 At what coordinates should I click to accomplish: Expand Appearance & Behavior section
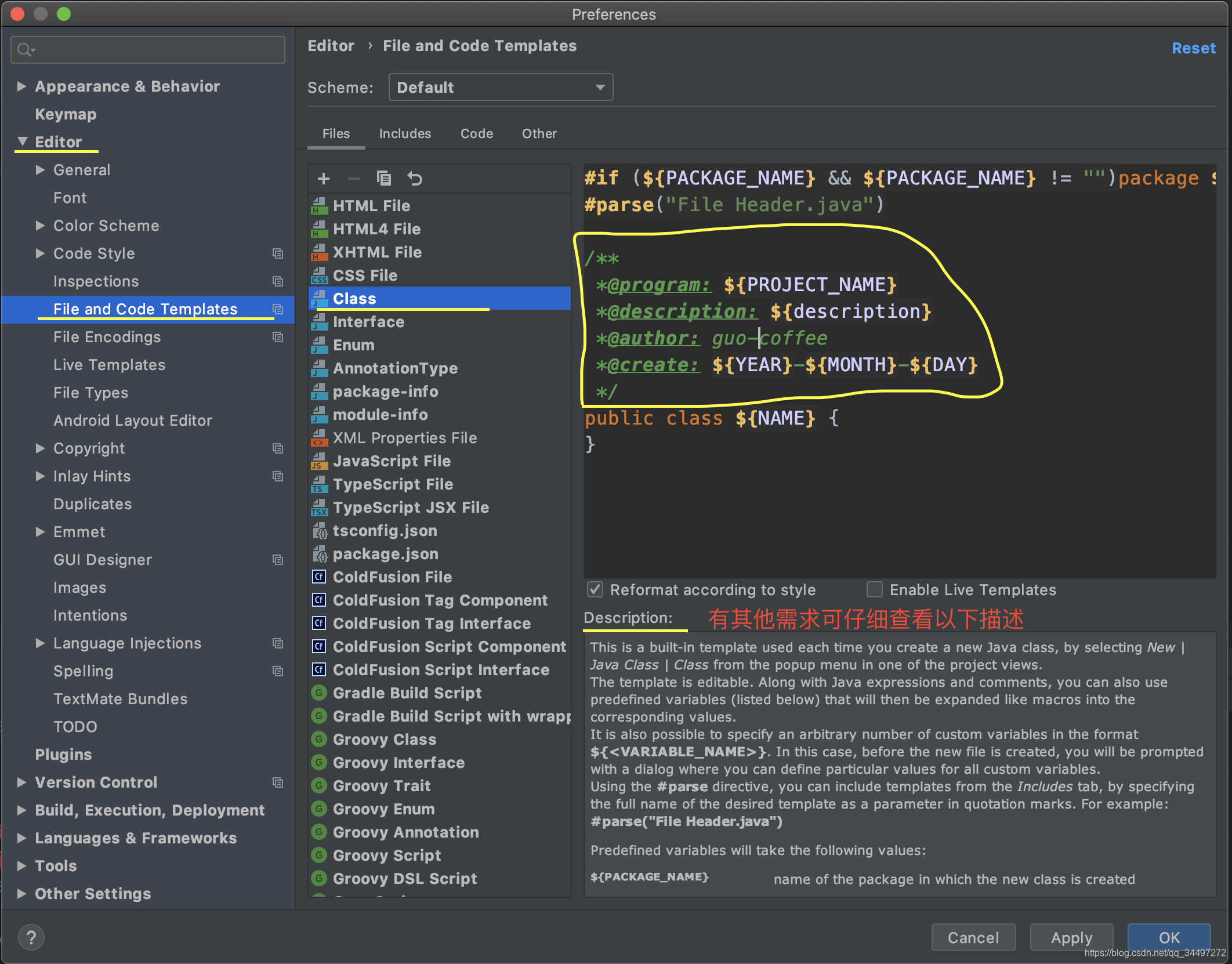pyautogui.click(x=22, y=86)
